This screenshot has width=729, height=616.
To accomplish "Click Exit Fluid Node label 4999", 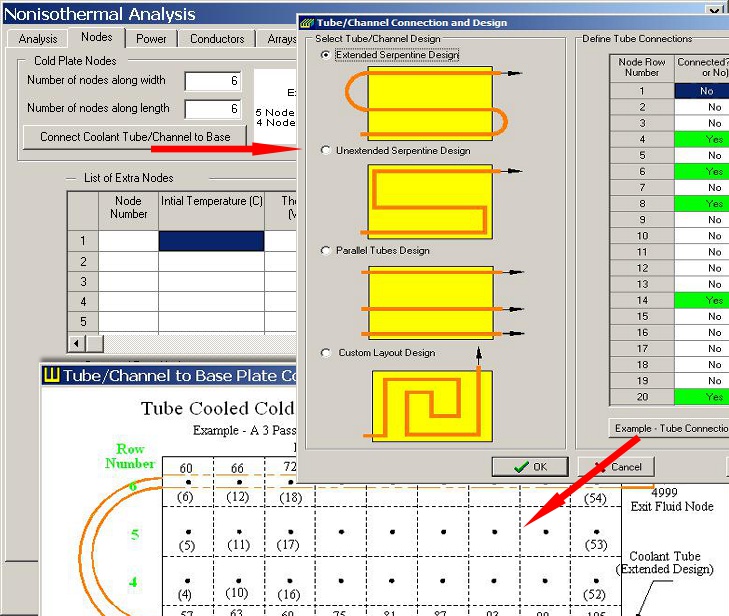I will pyautogui.click(x=664, y=492).
